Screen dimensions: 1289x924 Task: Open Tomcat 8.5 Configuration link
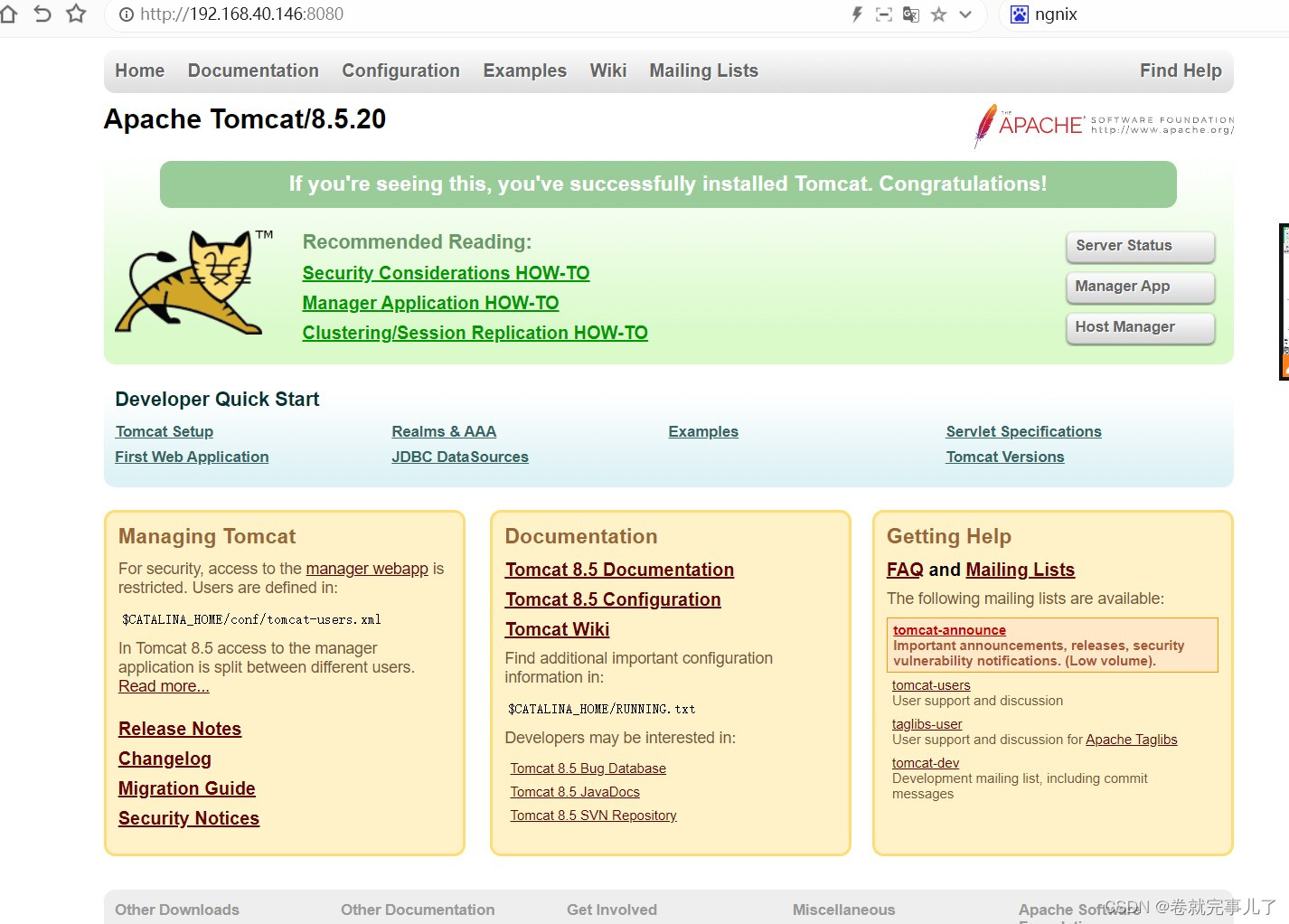[x=613, y=599]
